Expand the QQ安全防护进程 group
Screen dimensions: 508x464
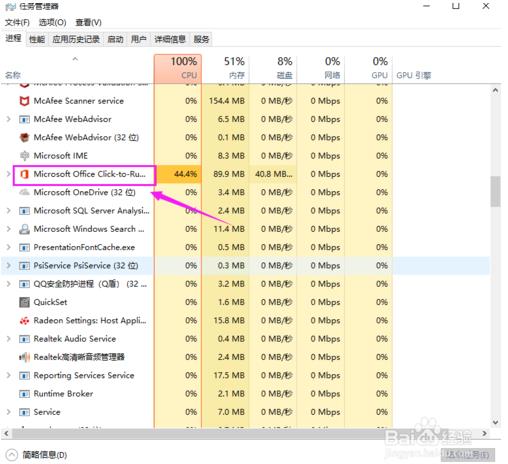click(9, 284)
